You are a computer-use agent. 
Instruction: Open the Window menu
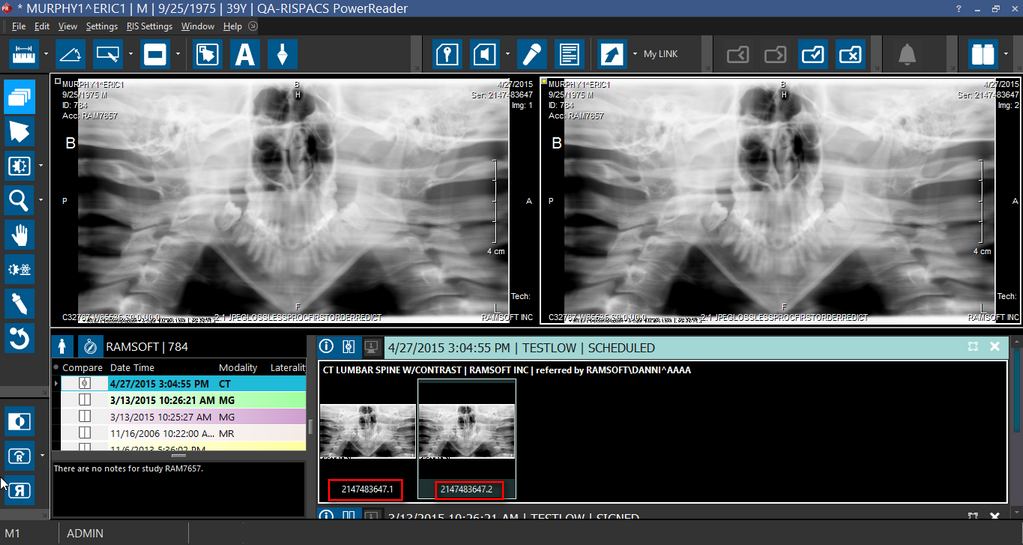[x=197, y=26]
